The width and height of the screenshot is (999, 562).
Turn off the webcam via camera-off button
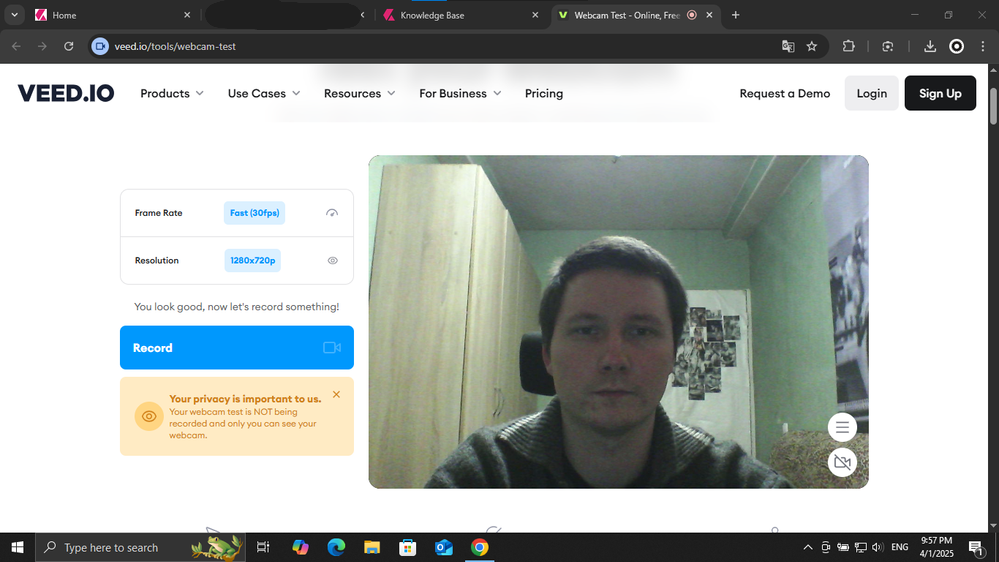pos(842,463)
